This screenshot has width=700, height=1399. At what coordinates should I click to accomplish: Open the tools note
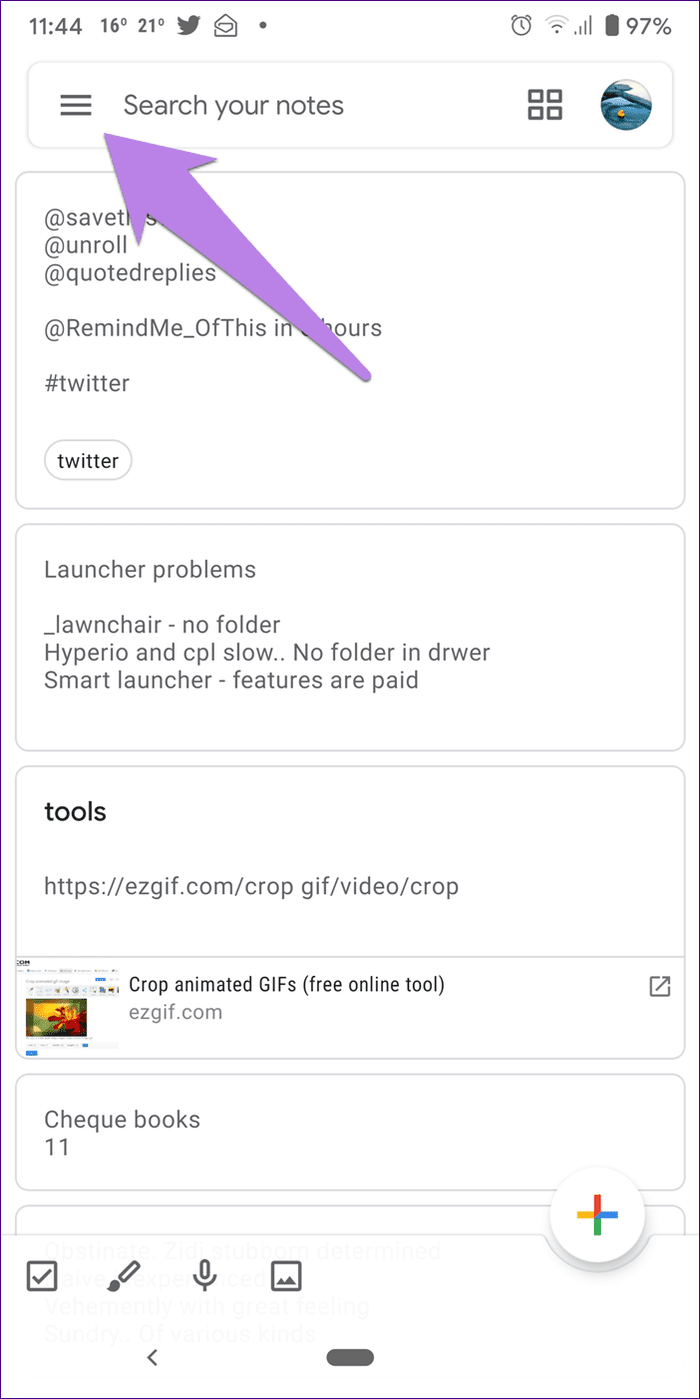point(350,850)
